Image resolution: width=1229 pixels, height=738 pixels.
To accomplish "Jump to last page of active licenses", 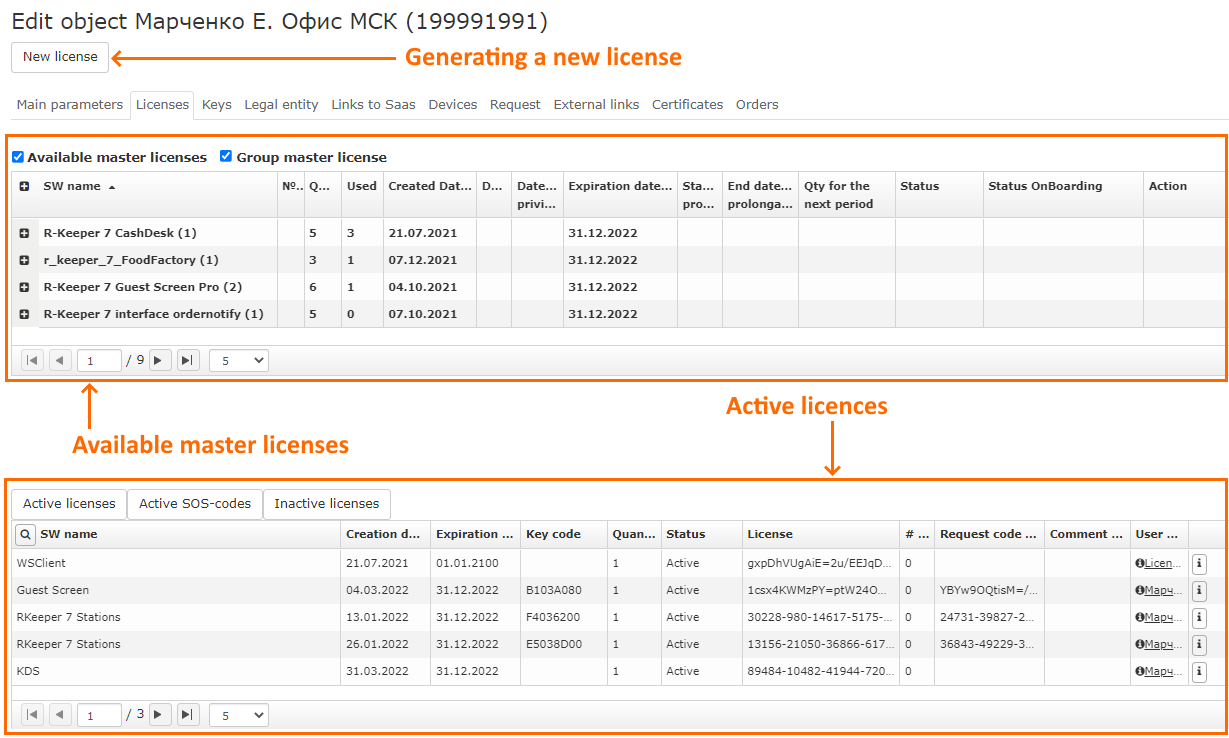I will pos(188,715).
